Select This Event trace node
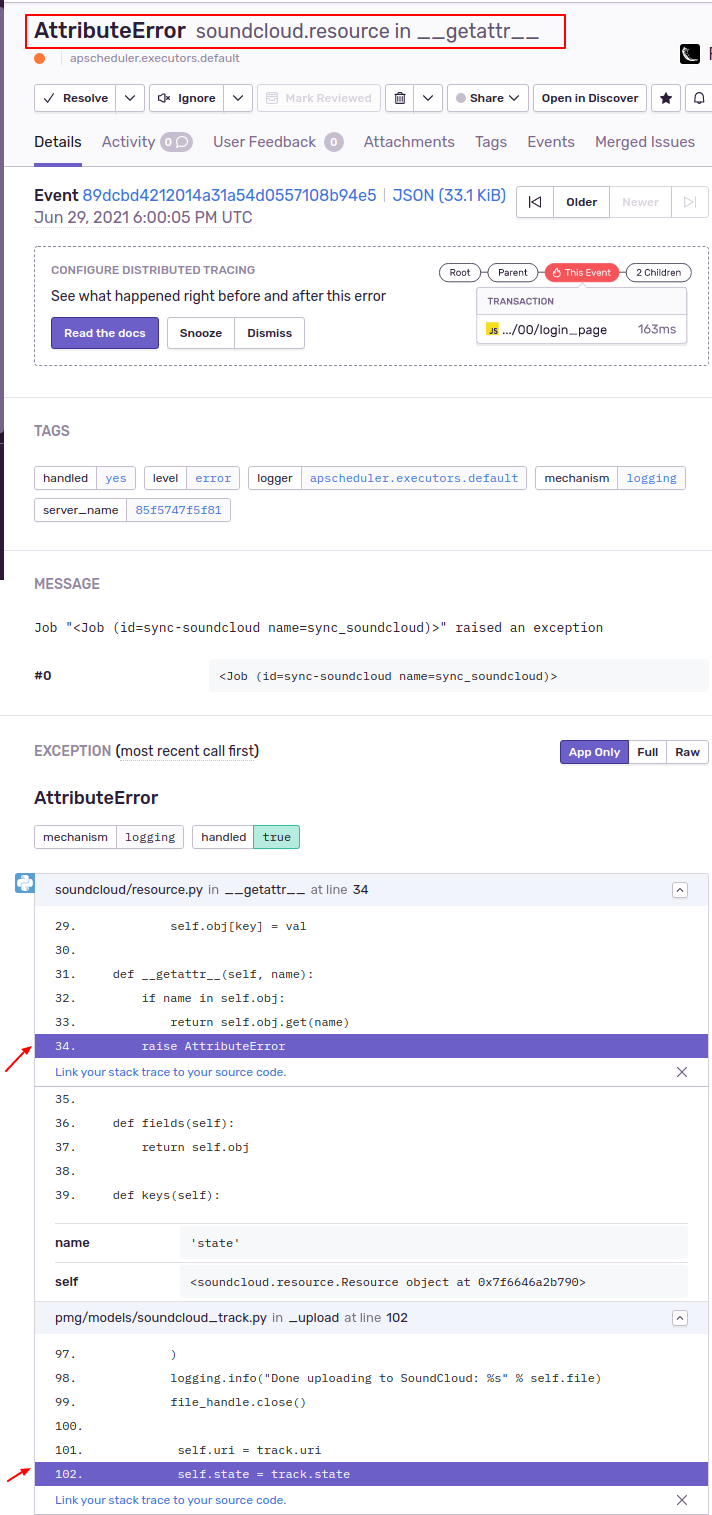The image size is (712, 1515). (x=582, y=272)
